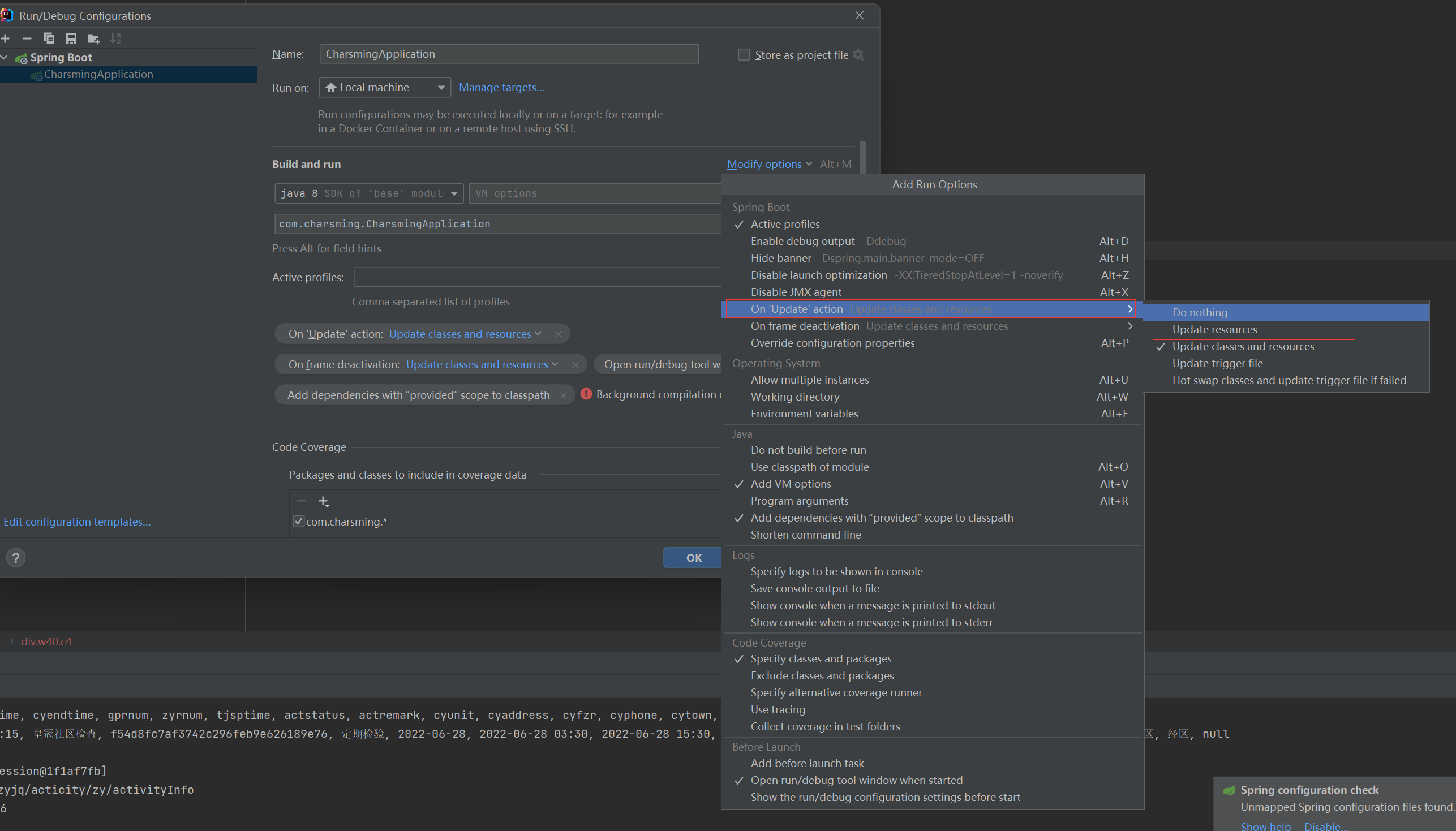Collapse the Spring Boot tree node
The width and height of the screenshot is (1456, 831).
[x=5, y=58]
